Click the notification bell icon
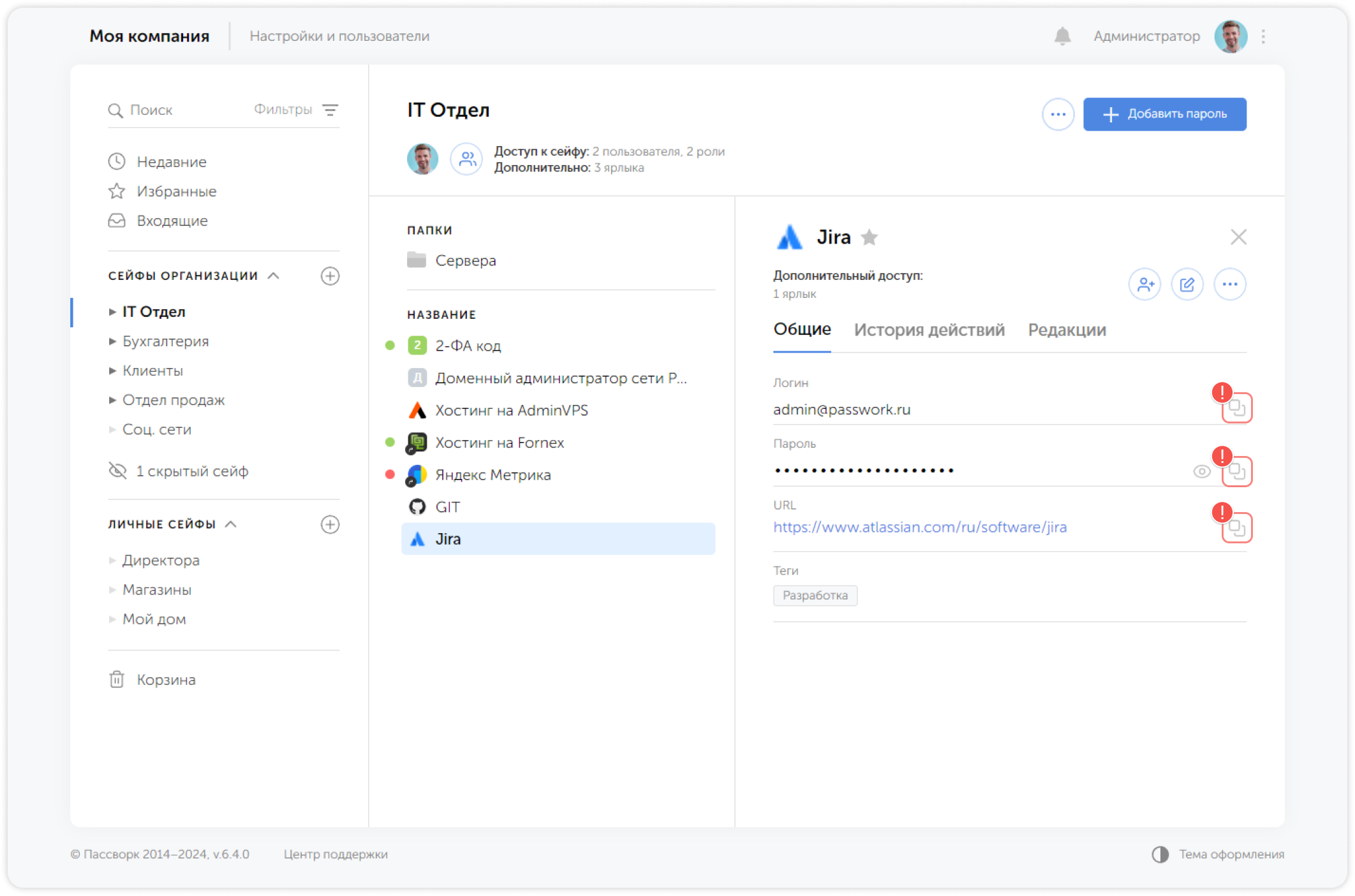The height and width of the screenshot is (896, 1355). point(1062,36)
